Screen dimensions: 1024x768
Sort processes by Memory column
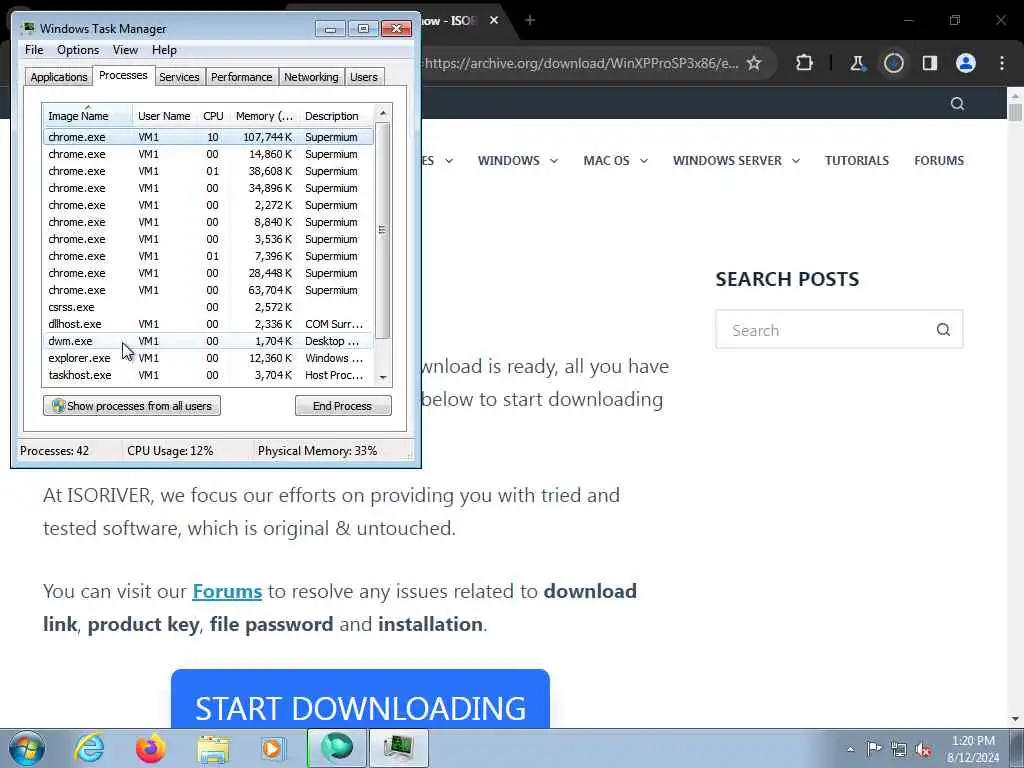click(x=264, y=116)
